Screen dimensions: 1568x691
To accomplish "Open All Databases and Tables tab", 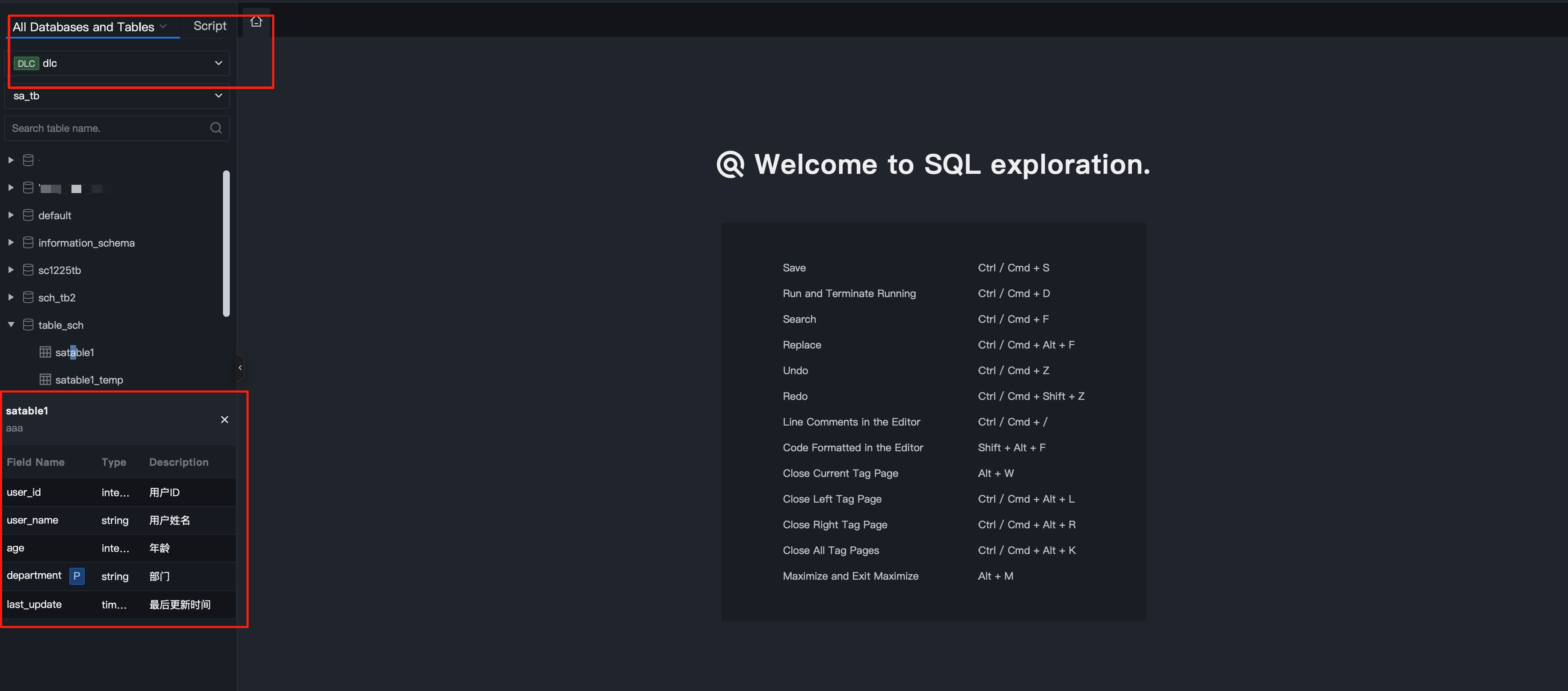I will click(x=83, y=27).
